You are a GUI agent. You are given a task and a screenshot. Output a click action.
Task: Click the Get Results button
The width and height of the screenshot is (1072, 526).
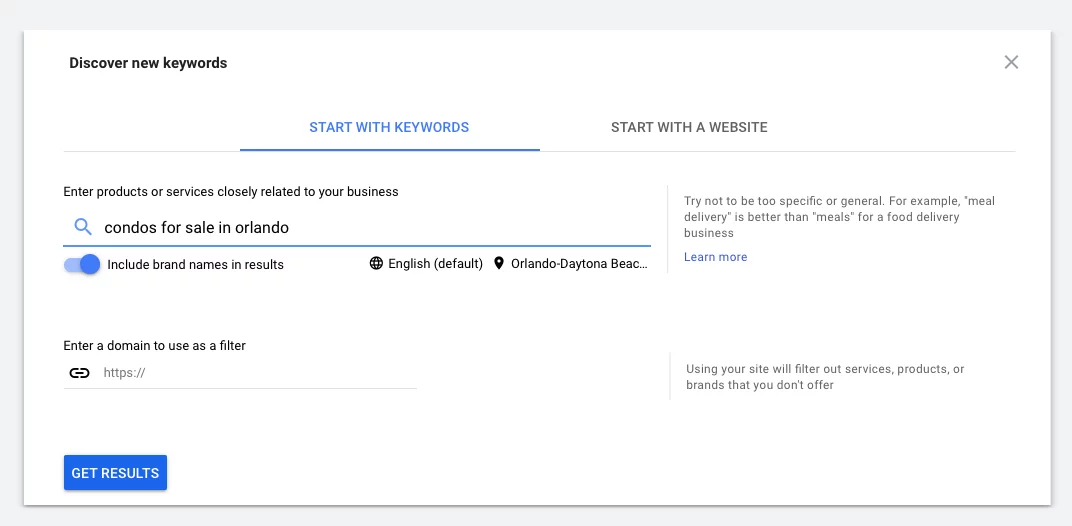click(116, 473)
